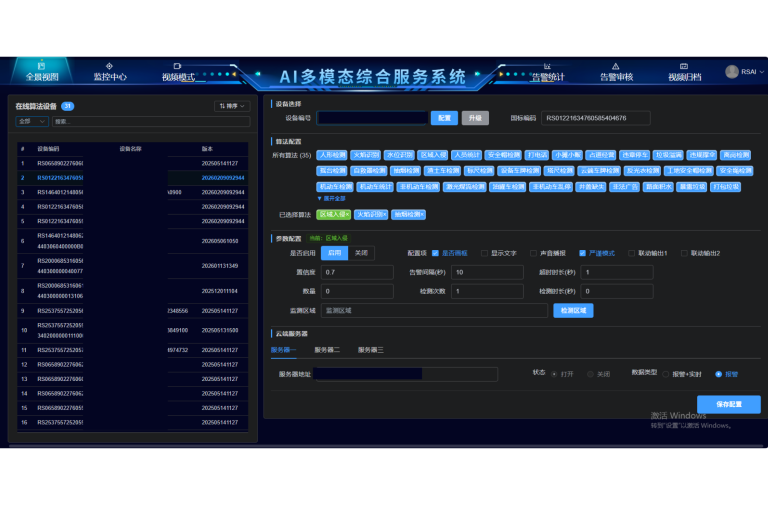Open the RSAI account dropdown arrow
This screenshot has width=768, height=512.
click(762, 72)
